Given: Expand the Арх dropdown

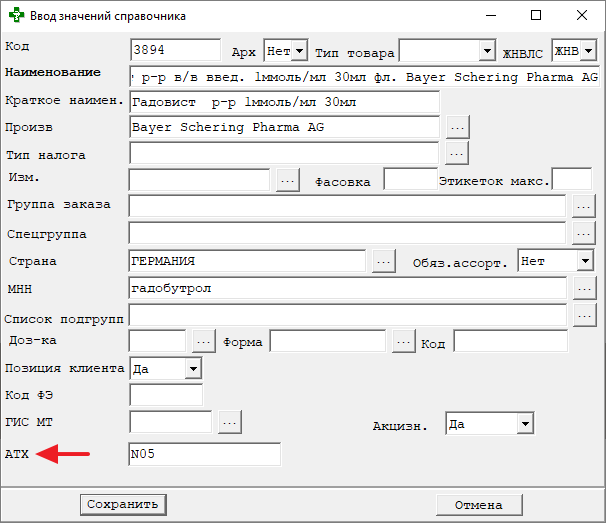Looking at the screenshot, I should [298, 51].
